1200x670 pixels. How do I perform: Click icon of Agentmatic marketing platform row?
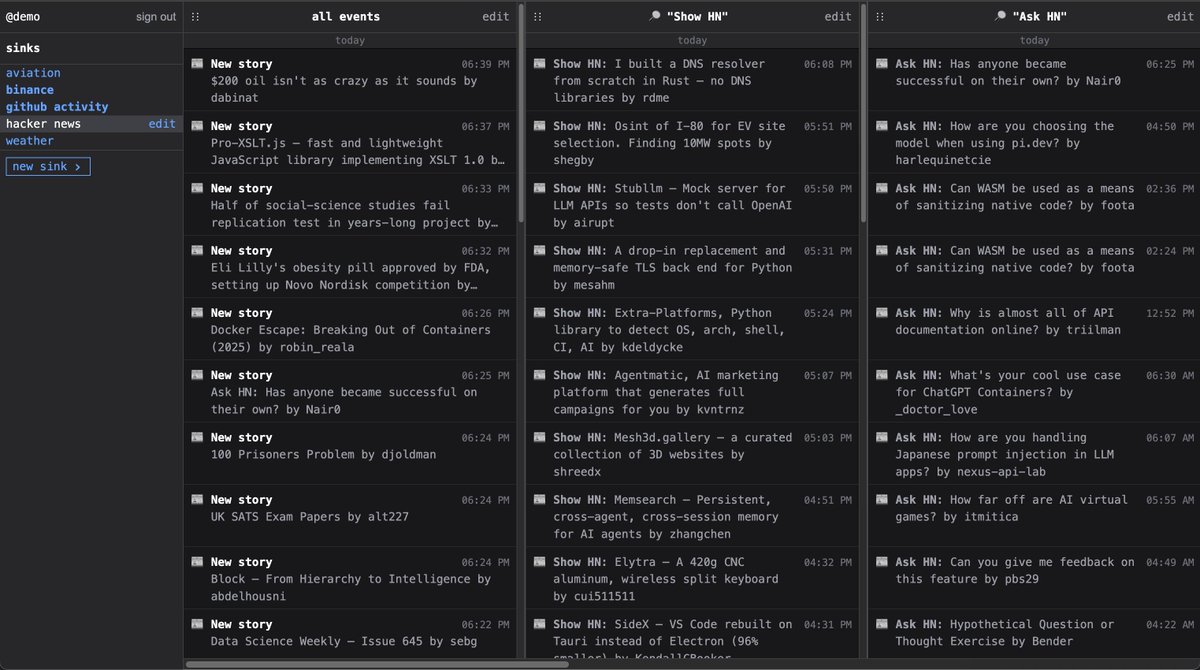(540, 375)
